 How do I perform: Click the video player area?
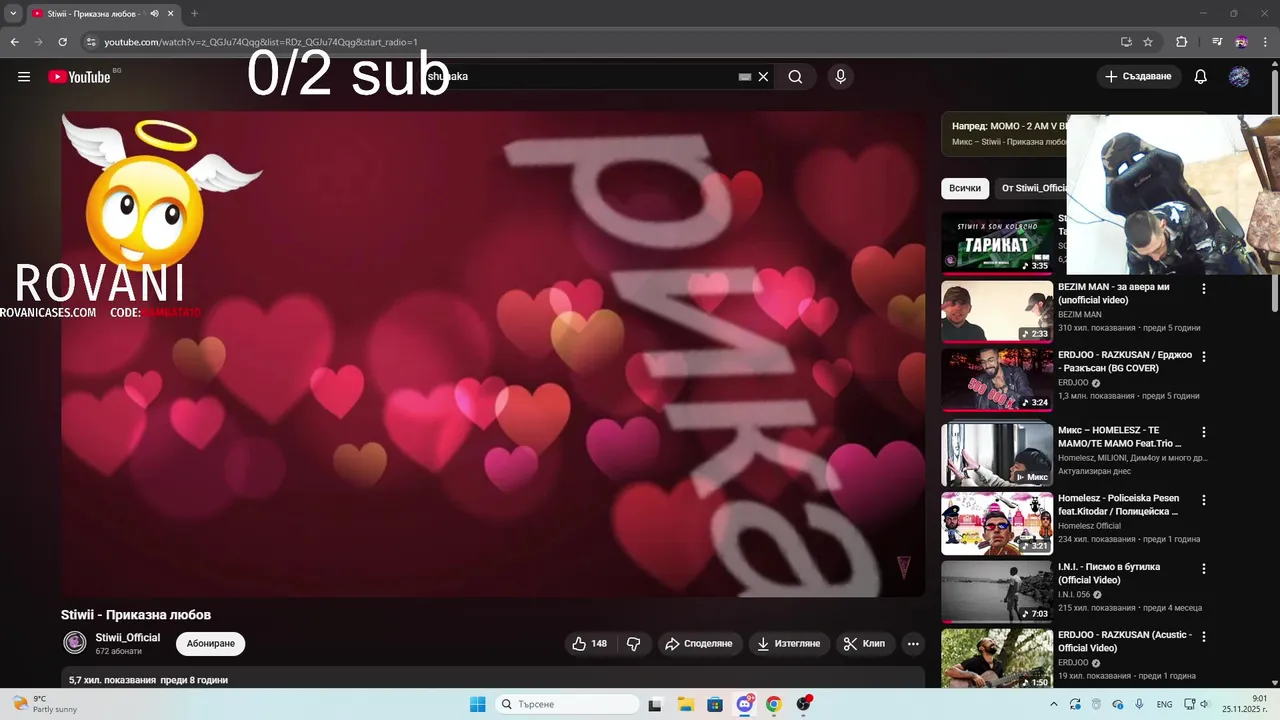tap(493, 355)
